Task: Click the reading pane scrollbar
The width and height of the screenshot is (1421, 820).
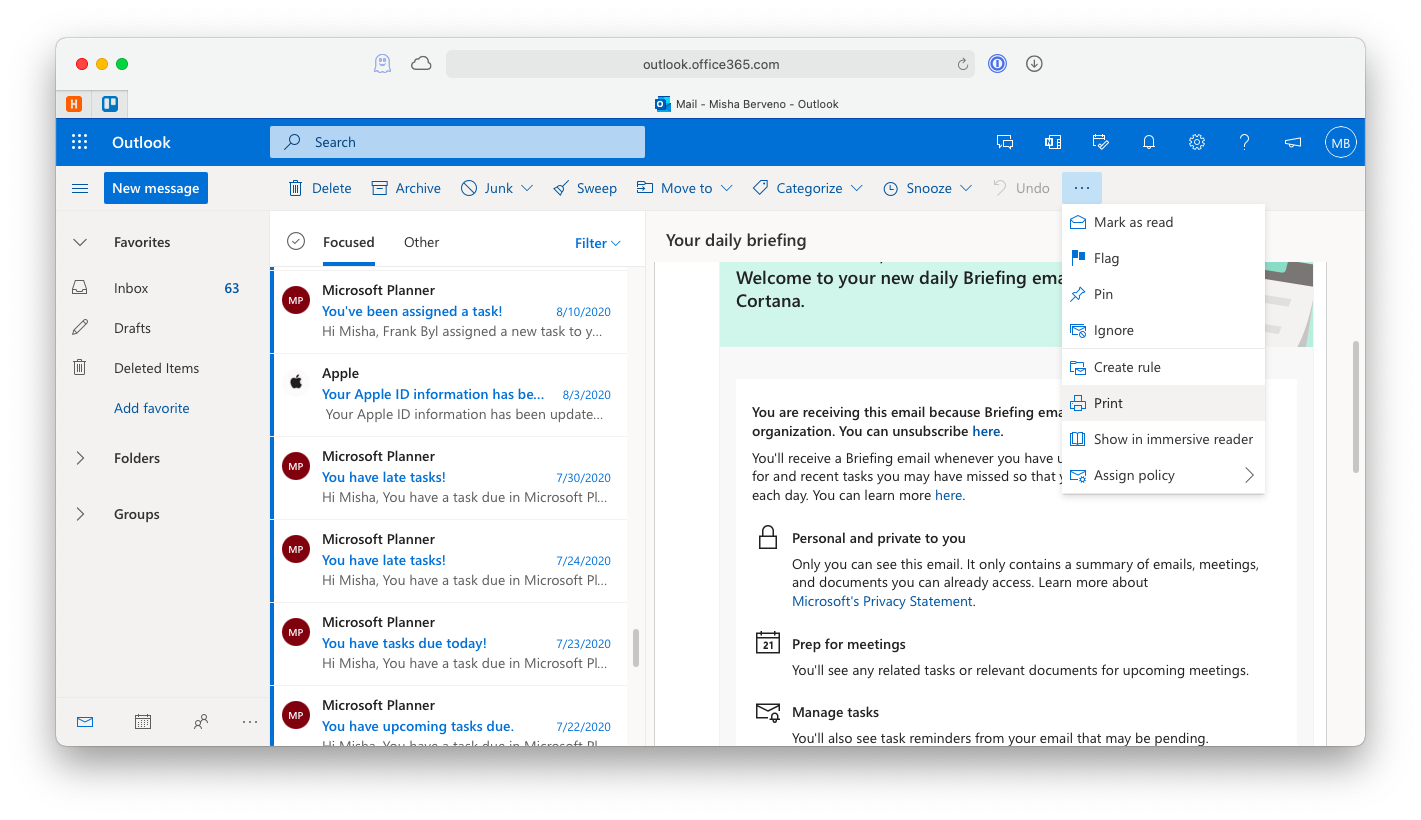Action: pyautogui.click(x=1356, y=406)
